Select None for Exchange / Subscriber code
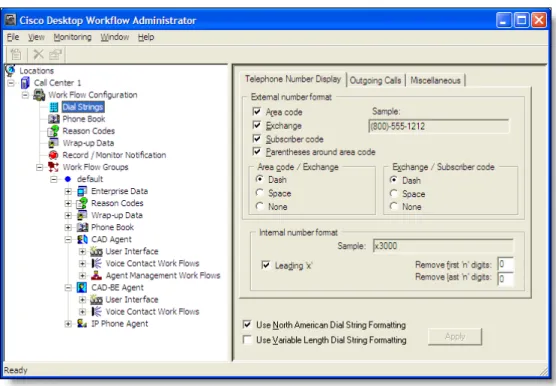 click(x=394, y=206)
